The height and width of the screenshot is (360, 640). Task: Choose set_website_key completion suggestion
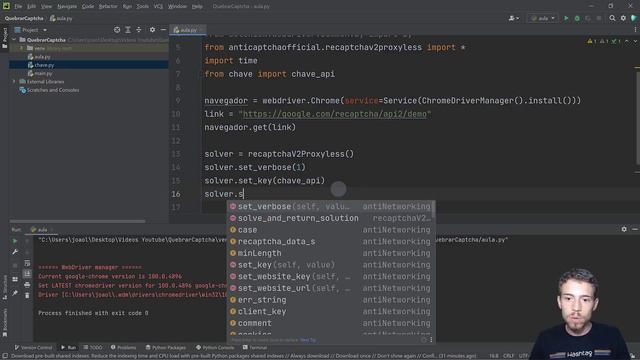click(x=331, y=277)
